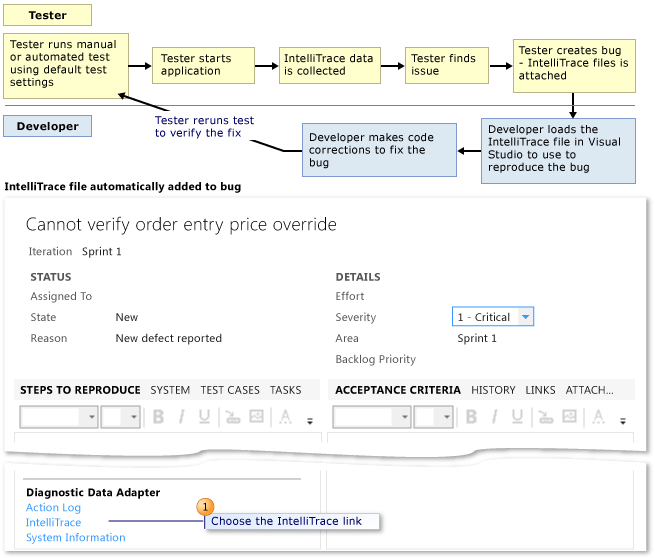Choose the IntelliTrace link
The width and height of the screenshot is (655, 558).
click(x=53, y=522)
